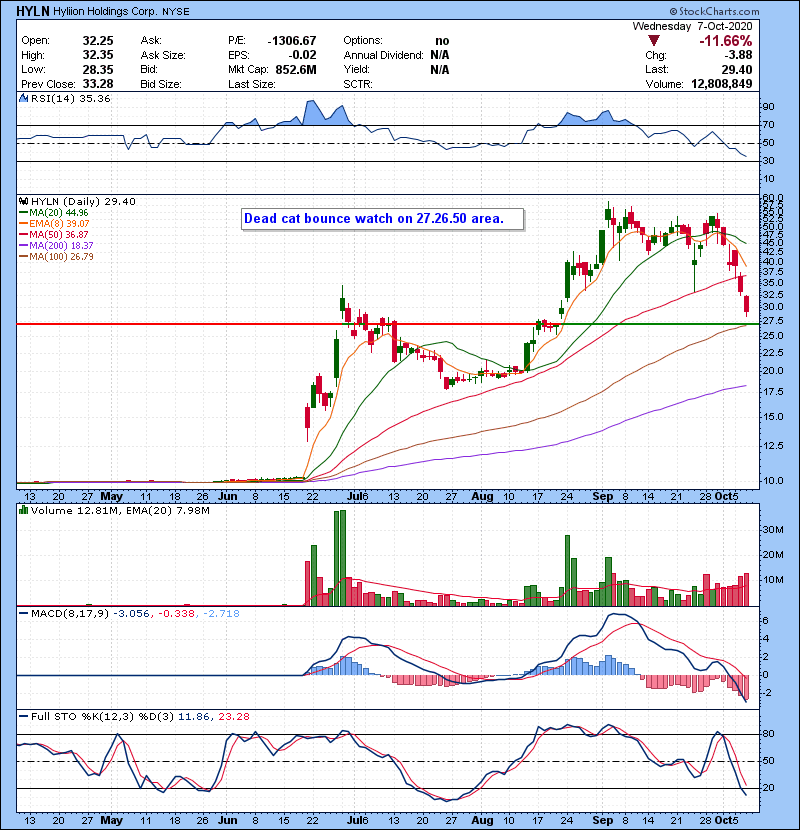800x830 pixels.
Task: Click the most recent red candlestick
Action: 747,304
